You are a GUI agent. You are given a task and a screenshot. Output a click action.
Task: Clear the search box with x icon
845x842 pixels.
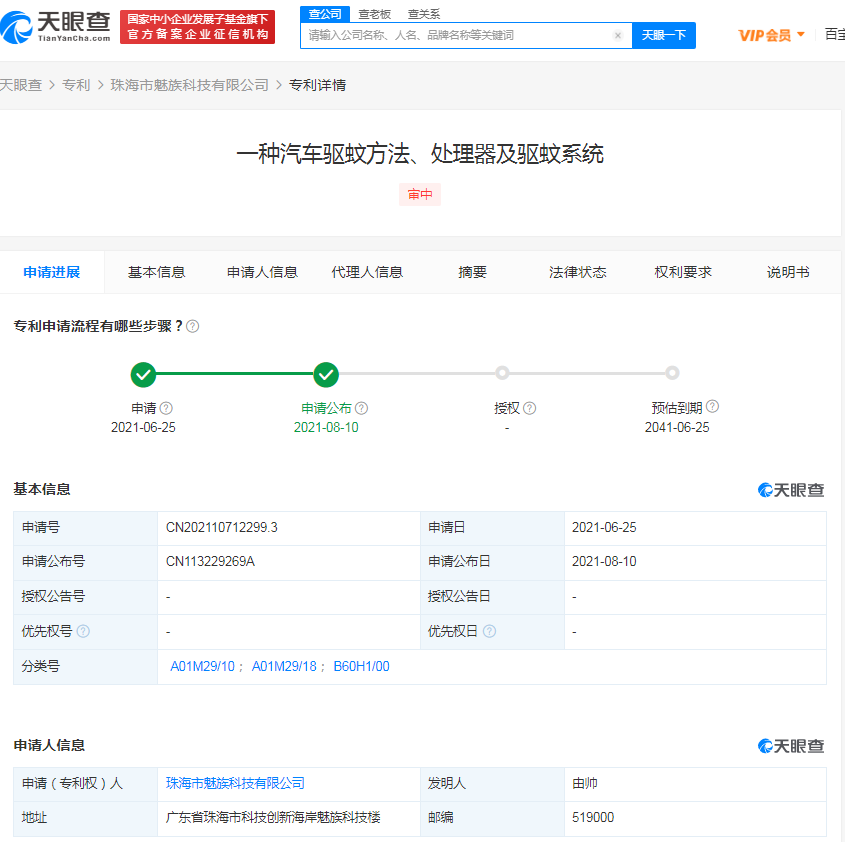[618, 35]
